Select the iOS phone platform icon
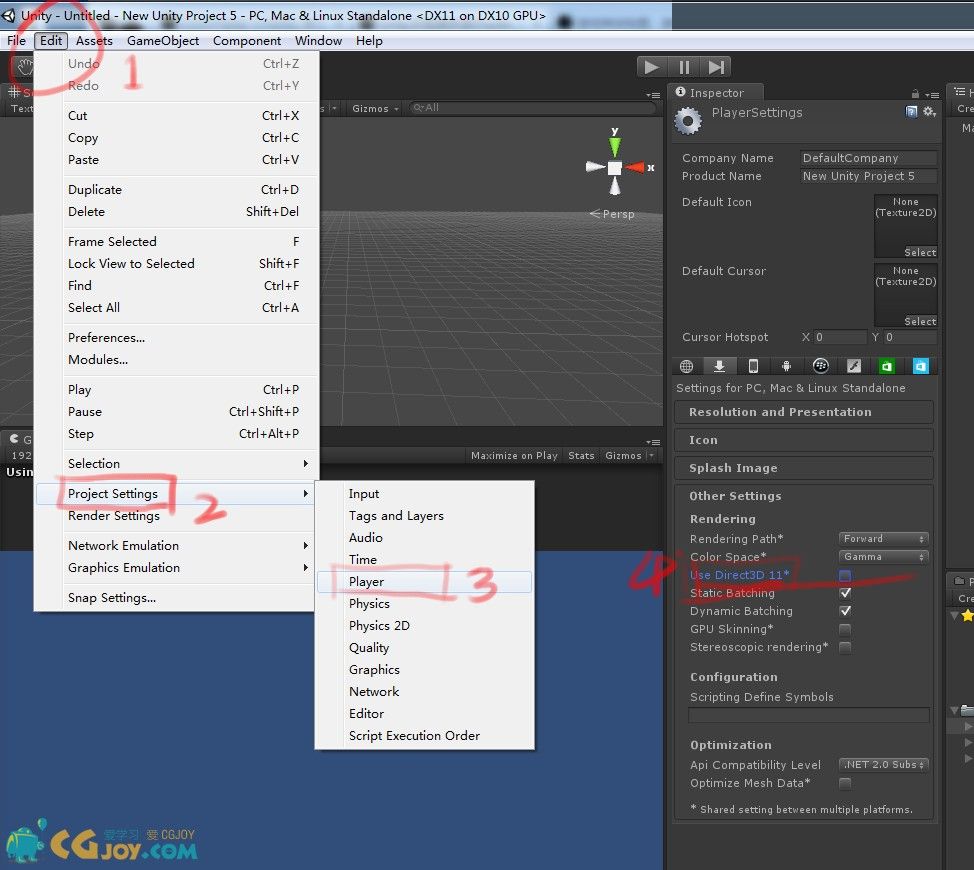Image resolution: width=974 pixels, height=870 pixels. (753, 366)
